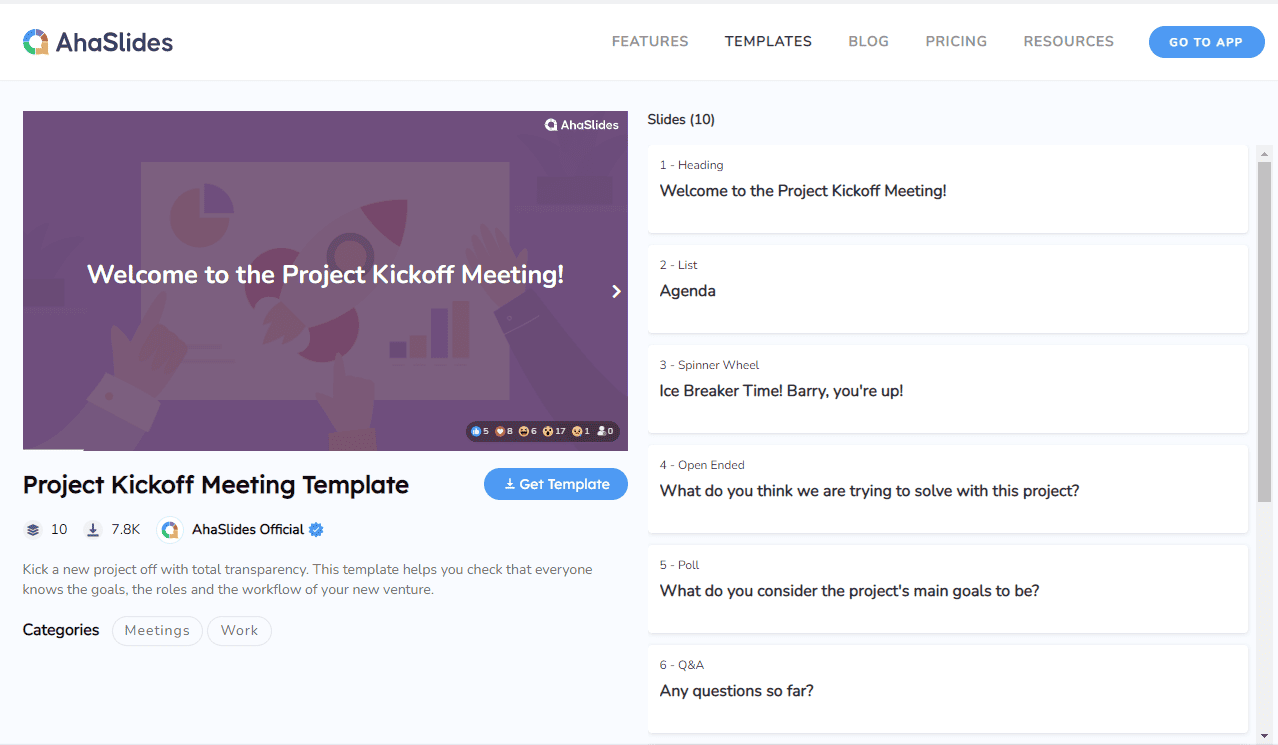Screen dimensions: 1278x745
Task: Open the Resources menu
Action: [x=1068, y=41]
